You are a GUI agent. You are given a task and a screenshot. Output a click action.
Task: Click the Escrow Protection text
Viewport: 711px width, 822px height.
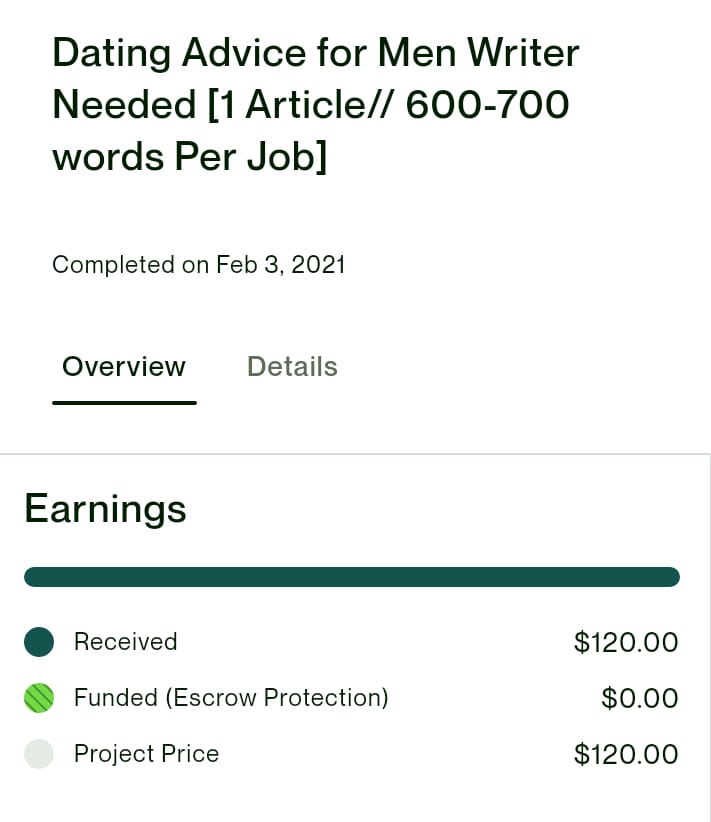click(x=277, y=698)
